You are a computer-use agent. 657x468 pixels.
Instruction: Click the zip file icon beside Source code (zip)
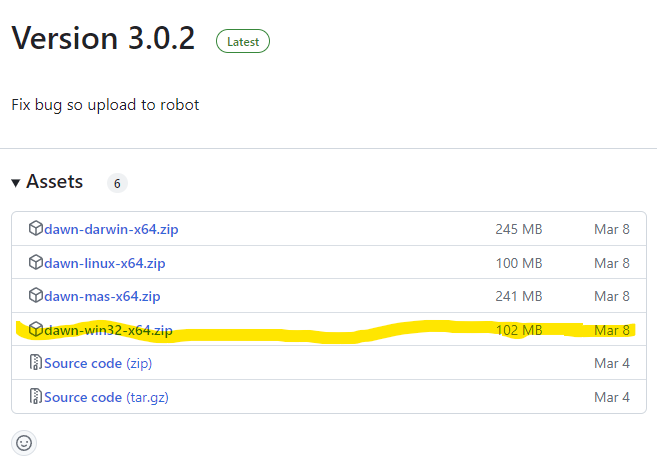pyautogui.click(x=36, y=362)
